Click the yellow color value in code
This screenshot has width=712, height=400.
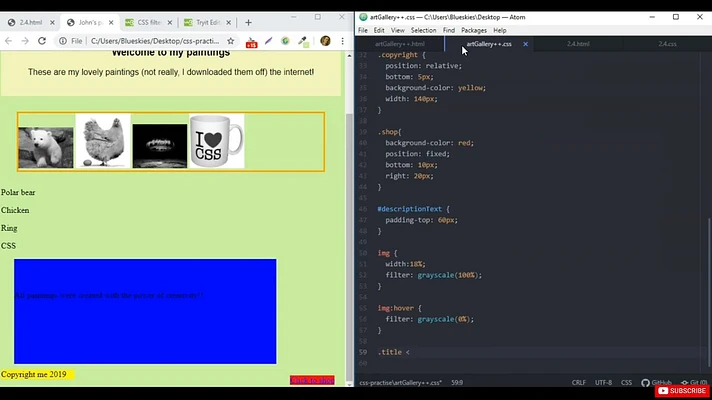470,88
